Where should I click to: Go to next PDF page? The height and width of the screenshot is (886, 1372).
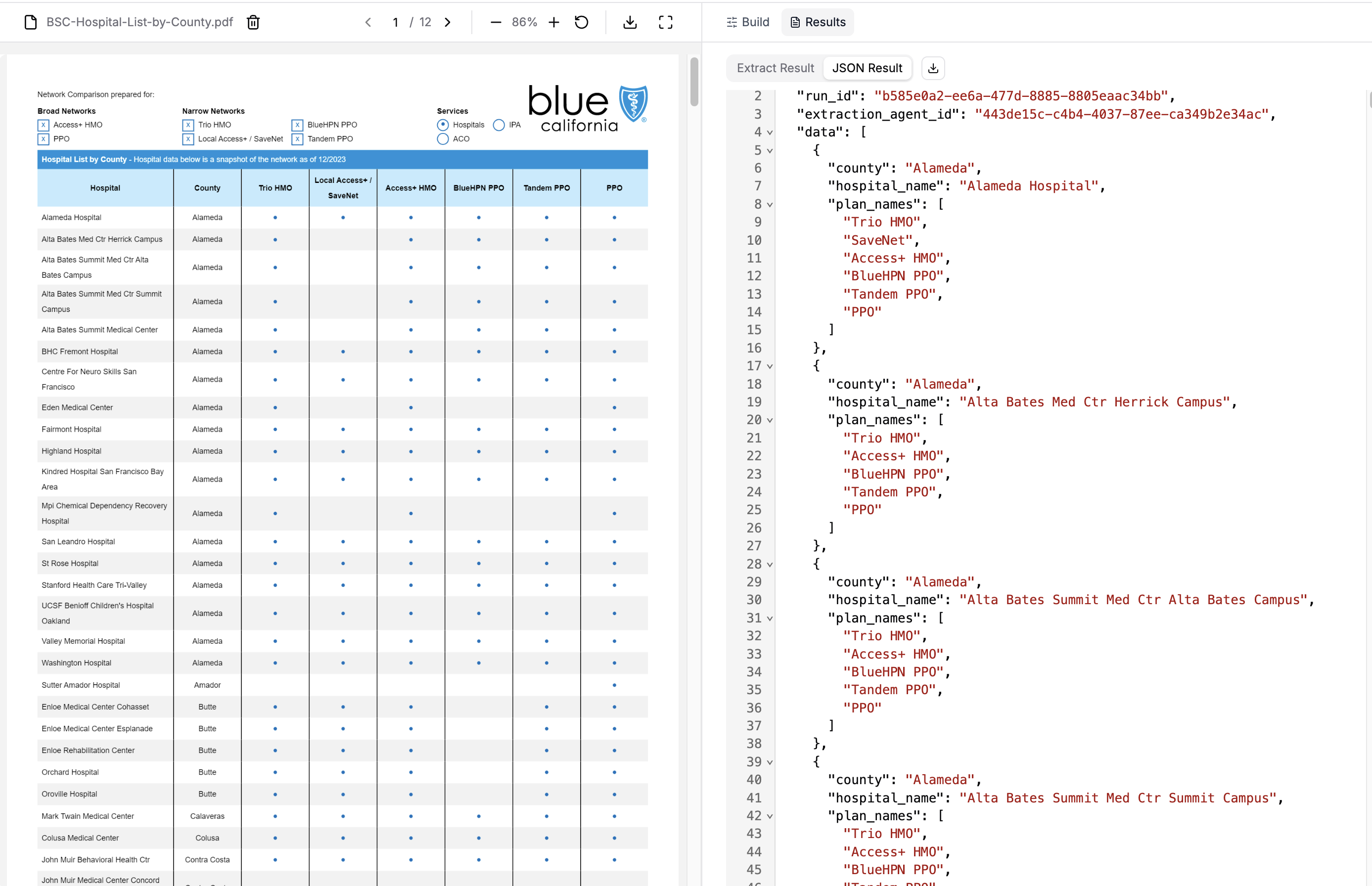(447, 22)
